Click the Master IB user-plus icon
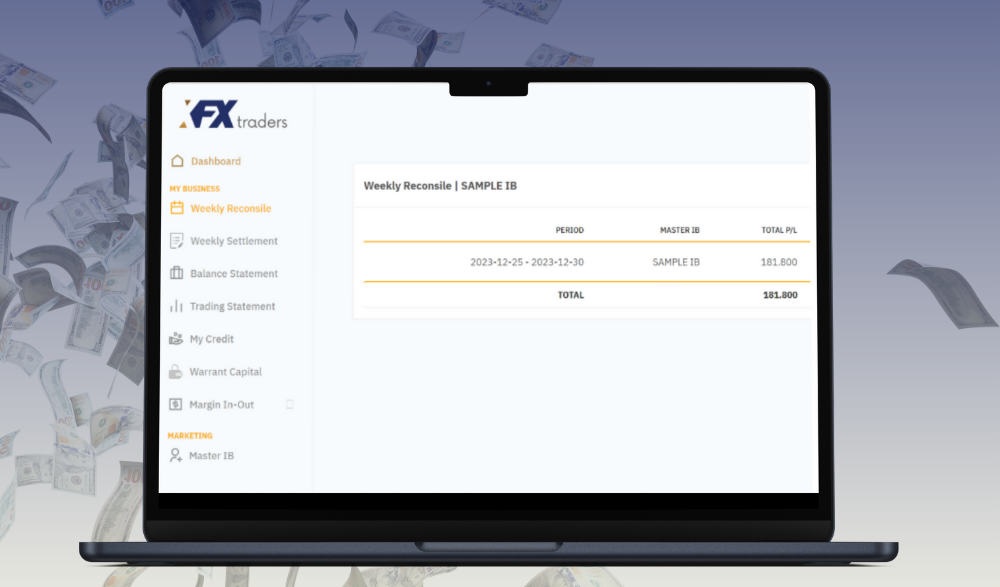This screenshot has width=1000, height=587. [177, 456]
